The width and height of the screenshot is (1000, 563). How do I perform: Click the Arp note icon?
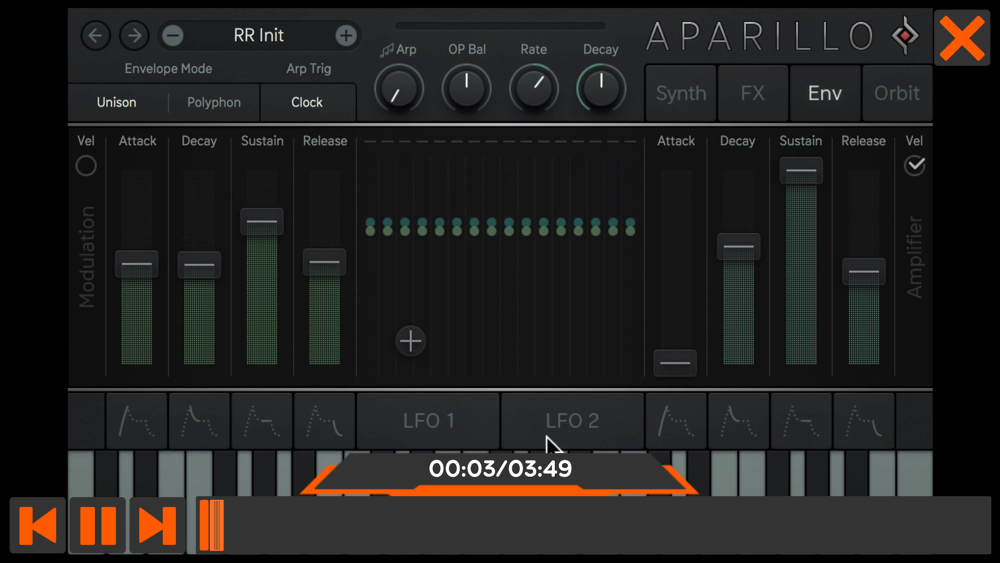[x=386, y=50]
